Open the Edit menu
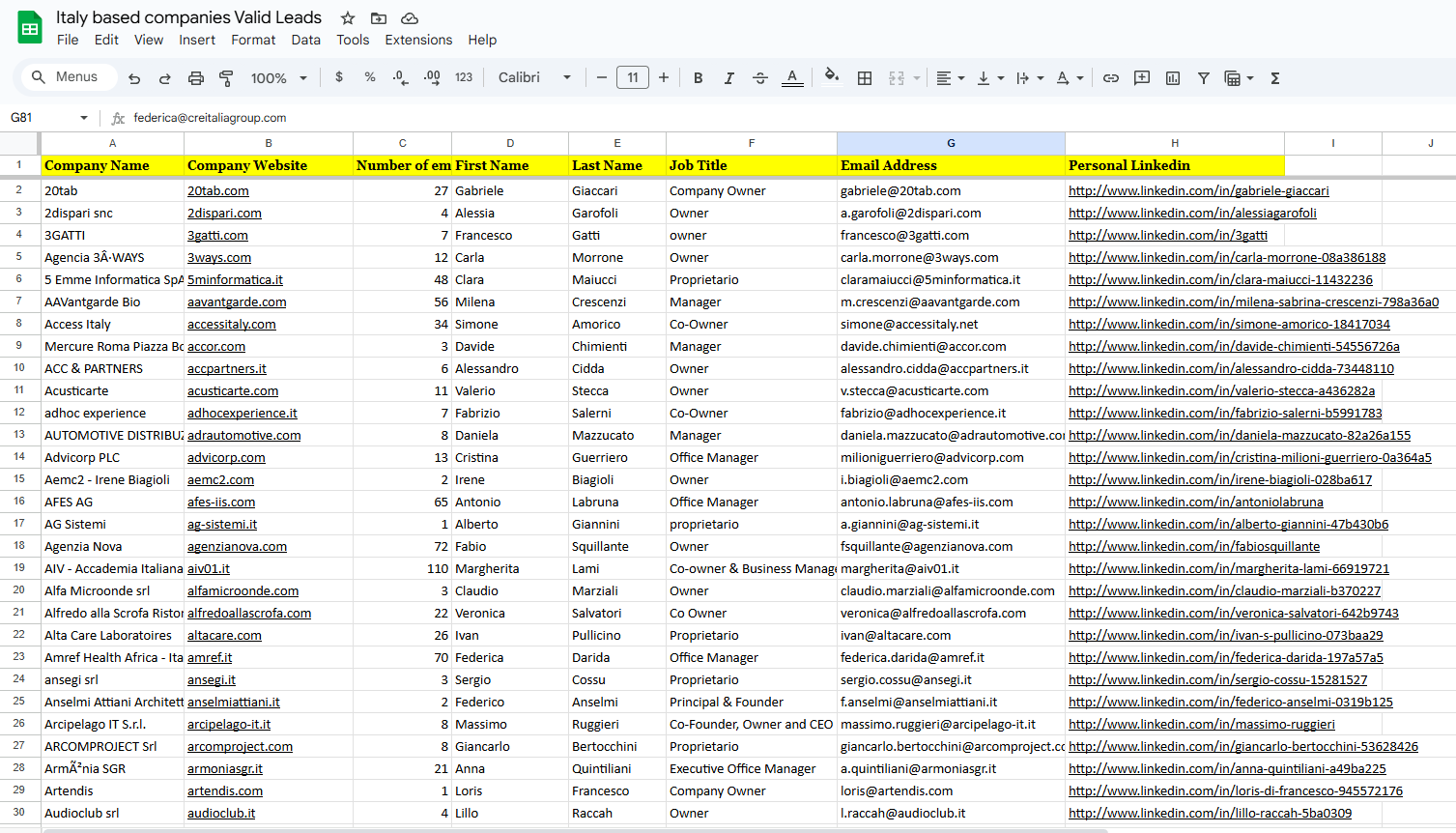The image size is (1456, 833). (106, 40)
